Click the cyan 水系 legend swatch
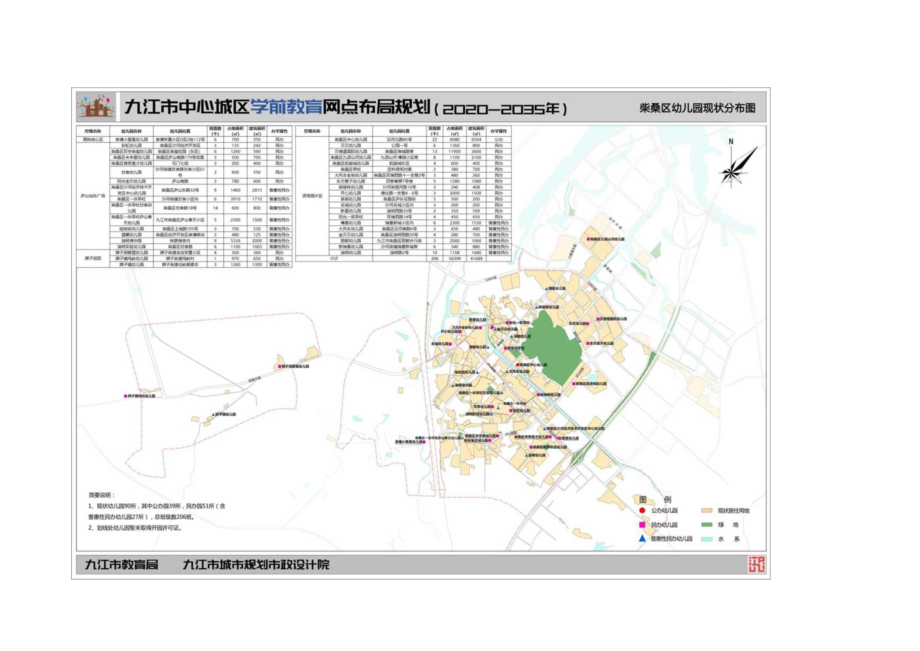This screenshot has width=920, height=651. (706, 538)
